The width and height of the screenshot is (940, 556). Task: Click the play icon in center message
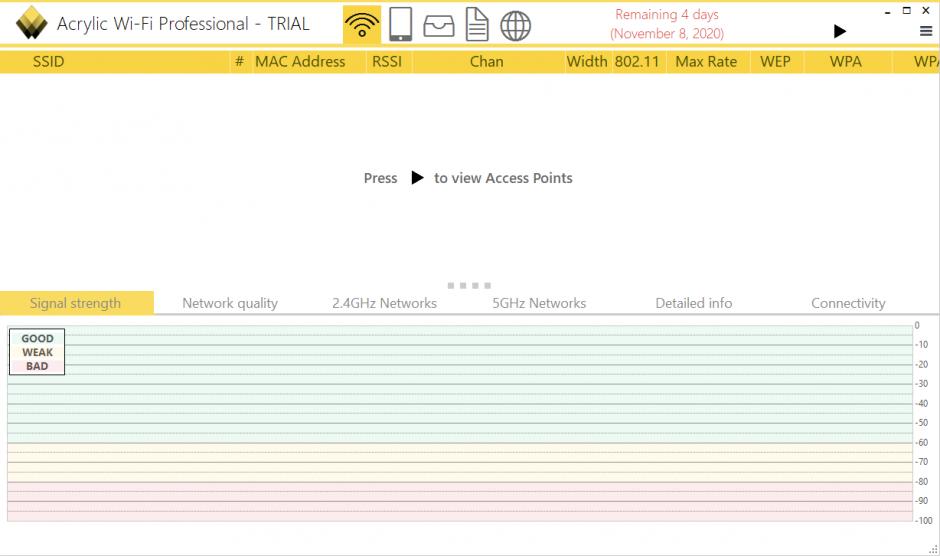pos(417,178)
